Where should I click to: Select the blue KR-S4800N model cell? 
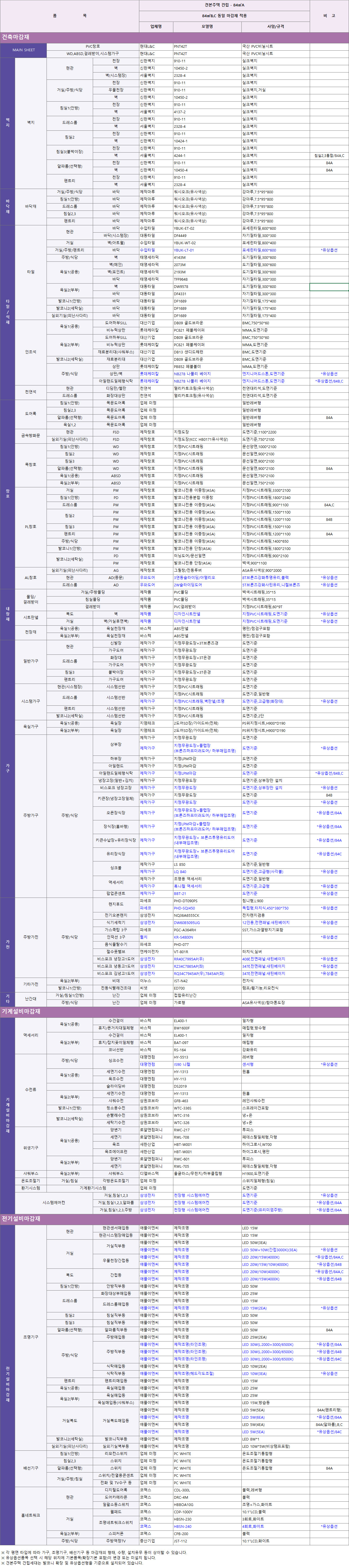coord(207,937)
